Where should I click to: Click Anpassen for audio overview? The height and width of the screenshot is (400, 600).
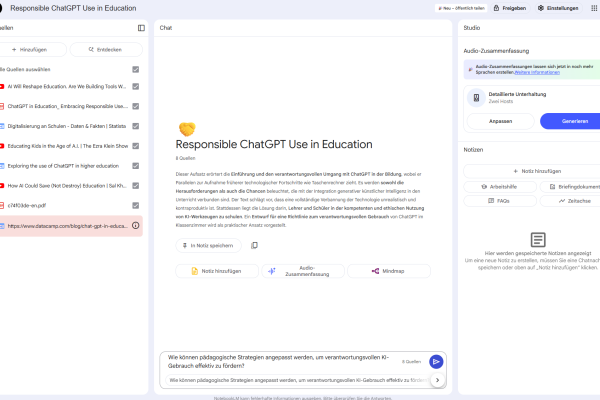pyautogui.click(x=501, y=121)
